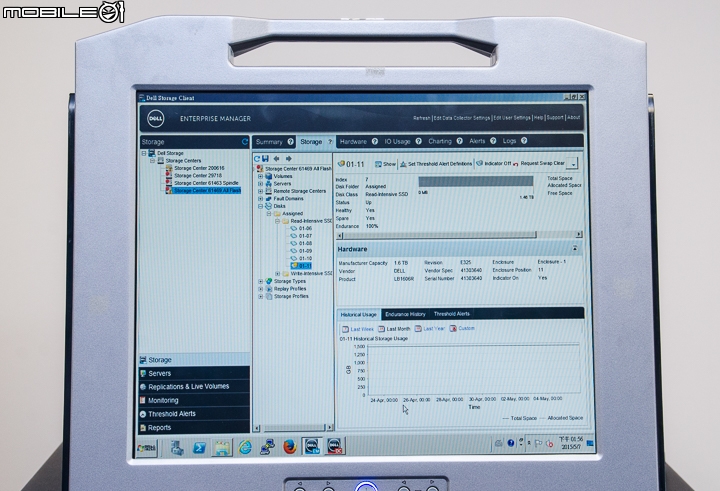
Task: Switch to Threshold Alerts chart tab
Action: click(x=452, y=314)
